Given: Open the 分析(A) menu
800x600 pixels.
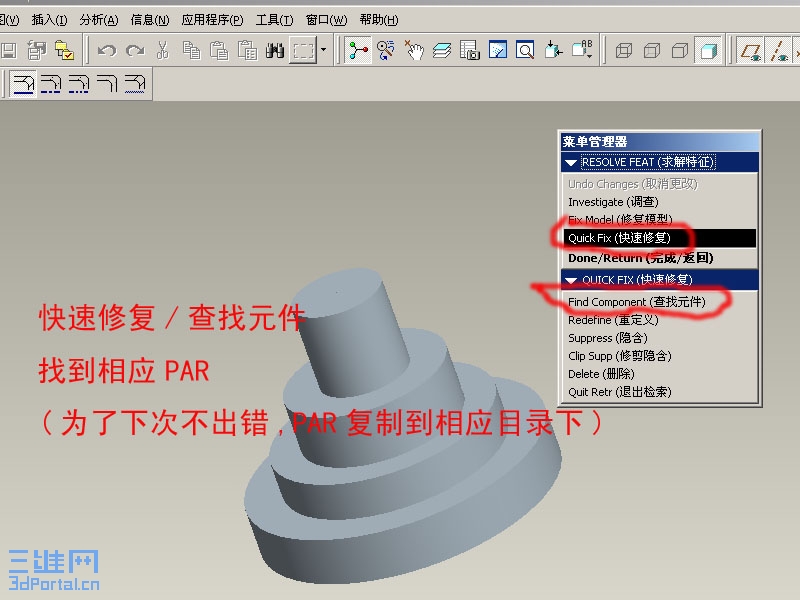Looking at the screenshot, I should point(98,20).
